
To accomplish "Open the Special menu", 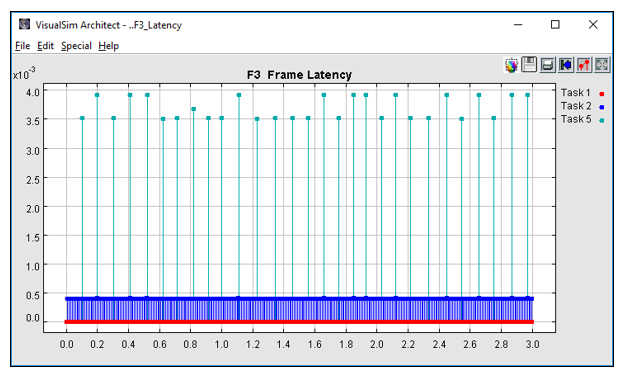I will (76, 46).
